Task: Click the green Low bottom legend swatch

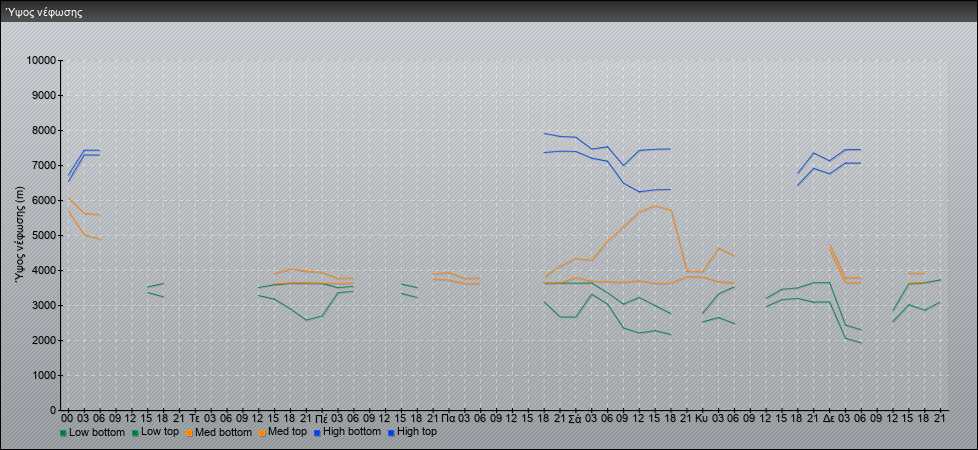Action: tap(63, 433)
